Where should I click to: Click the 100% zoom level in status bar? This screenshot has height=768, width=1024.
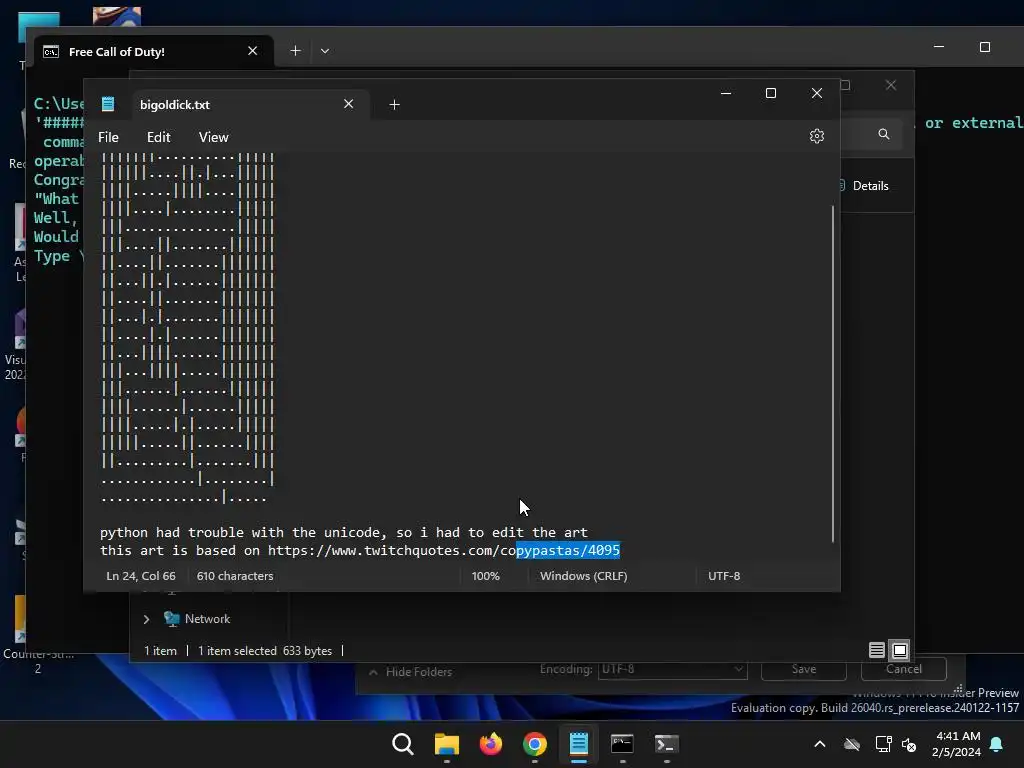[x=486, y=576]
